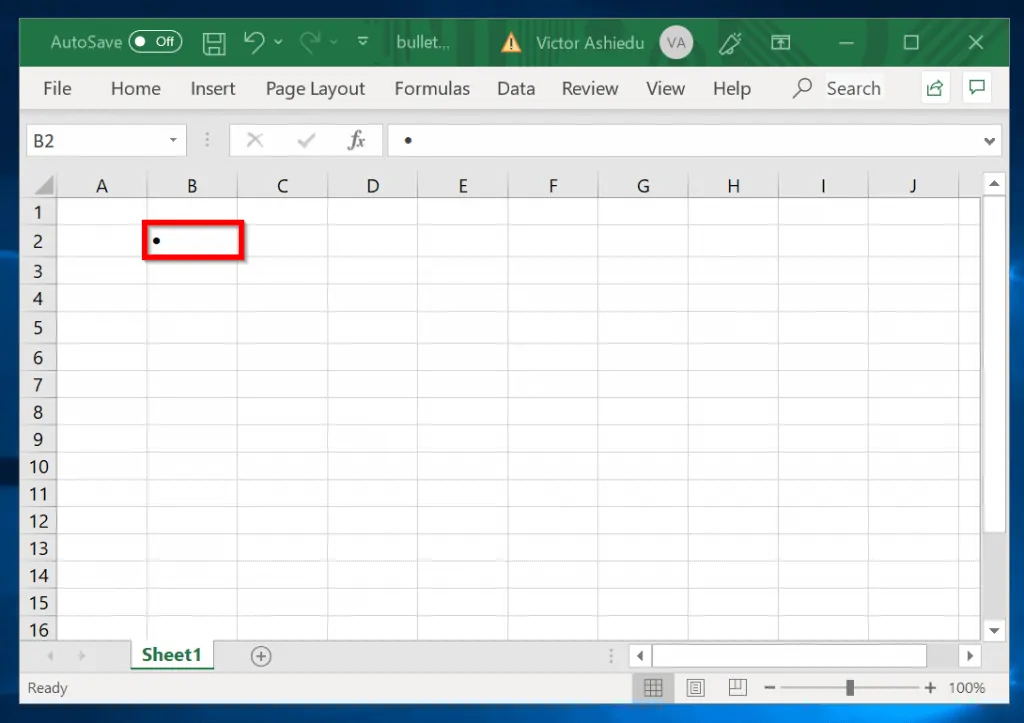Click the horizontal scrollbar track

[x=942, y=656]
